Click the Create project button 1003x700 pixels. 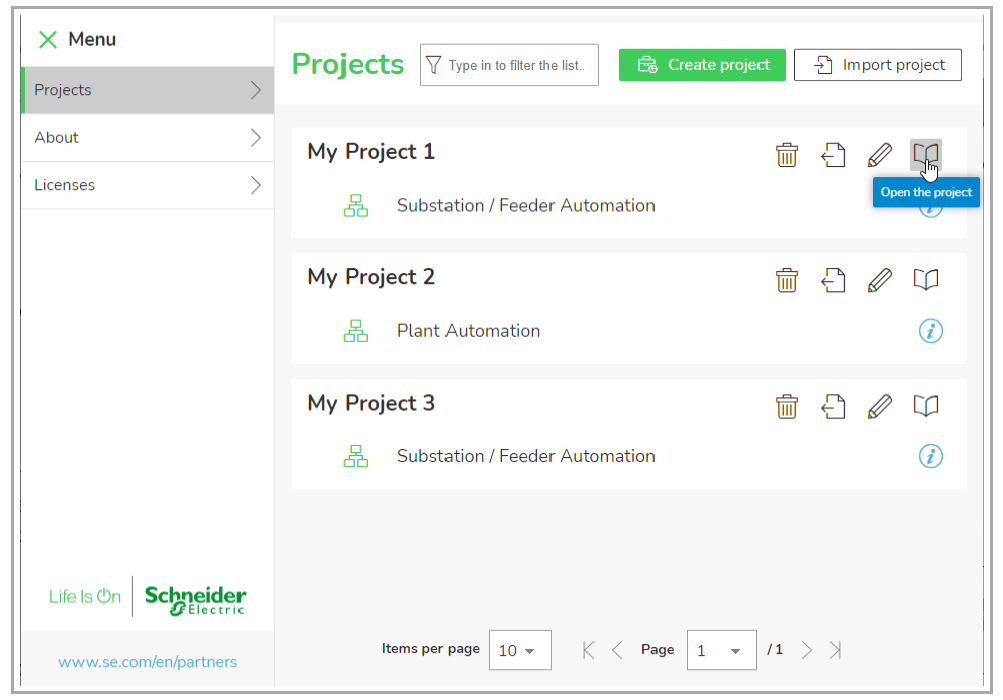click(x=702, y=65)
